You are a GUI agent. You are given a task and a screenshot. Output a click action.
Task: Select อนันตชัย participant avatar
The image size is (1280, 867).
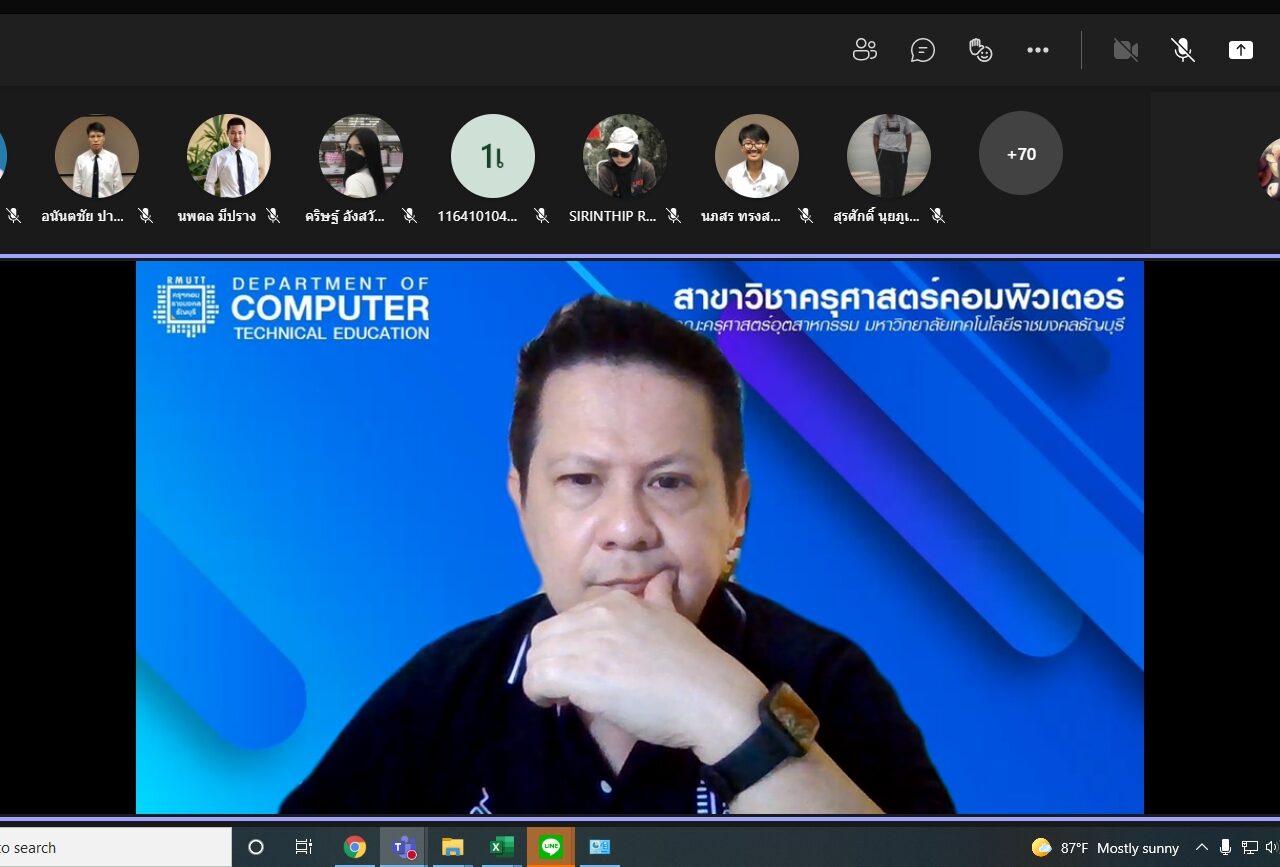pyautogui.click(x=97, y=156)
